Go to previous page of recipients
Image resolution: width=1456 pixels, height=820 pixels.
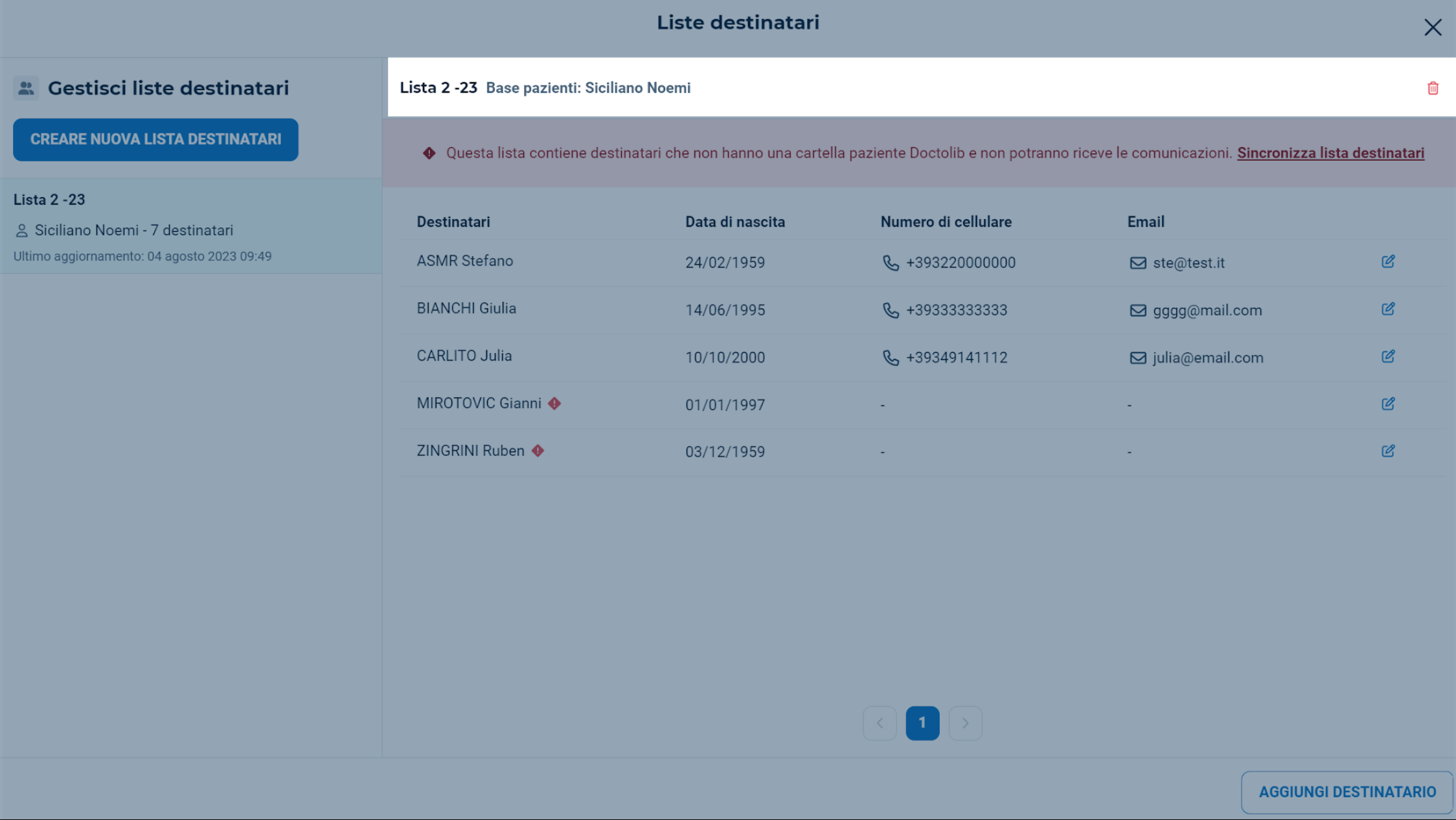[x=880, y=723]
